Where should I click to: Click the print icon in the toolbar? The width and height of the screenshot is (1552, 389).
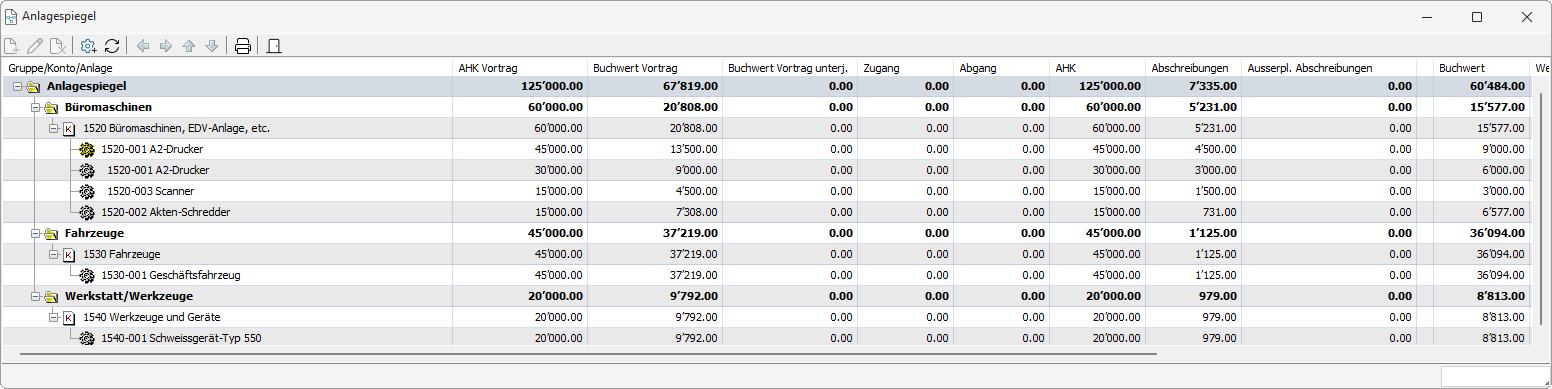(242, 46)
